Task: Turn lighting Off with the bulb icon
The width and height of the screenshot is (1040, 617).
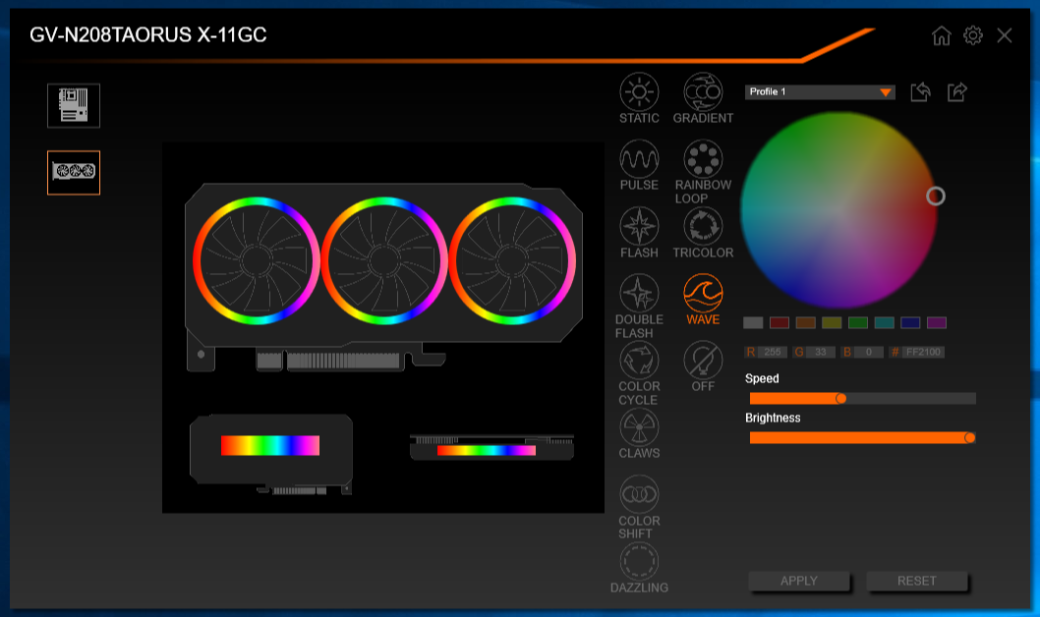Action: click(x=703, y=360)
